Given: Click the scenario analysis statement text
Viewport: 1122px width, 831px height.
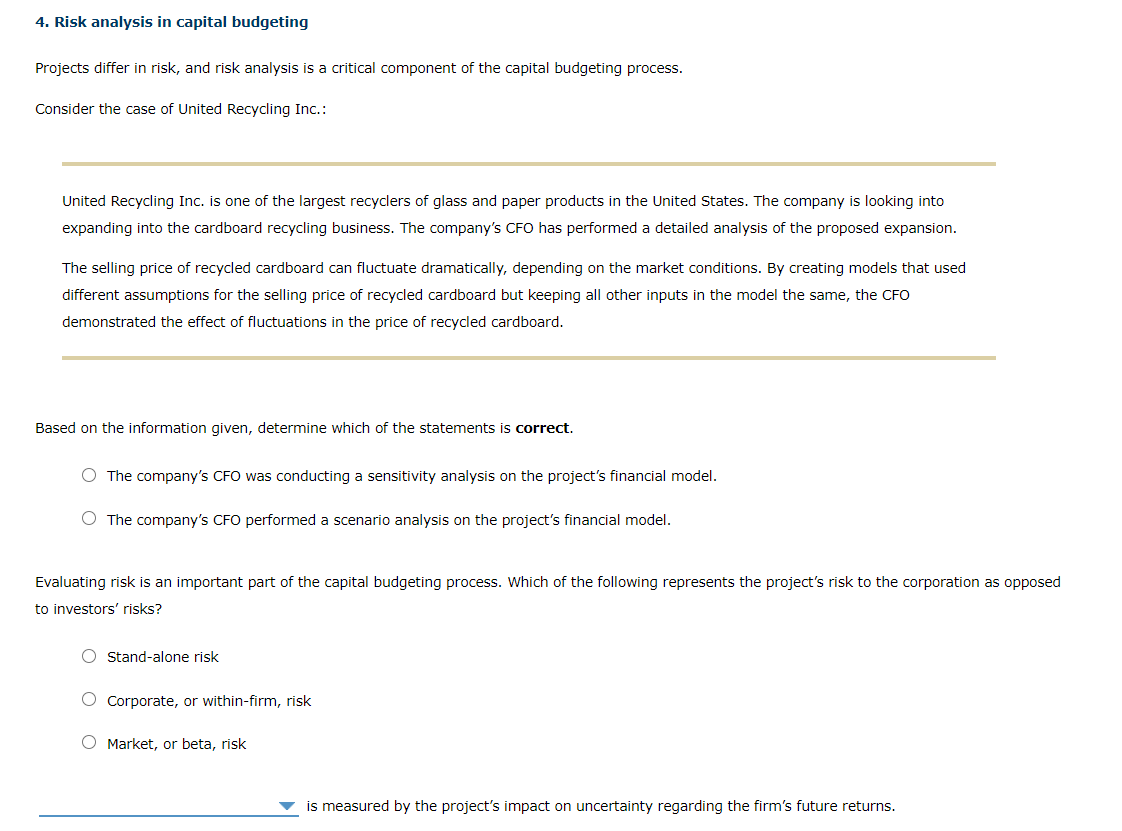Looking at the screenshot, I should click(389, 519).
